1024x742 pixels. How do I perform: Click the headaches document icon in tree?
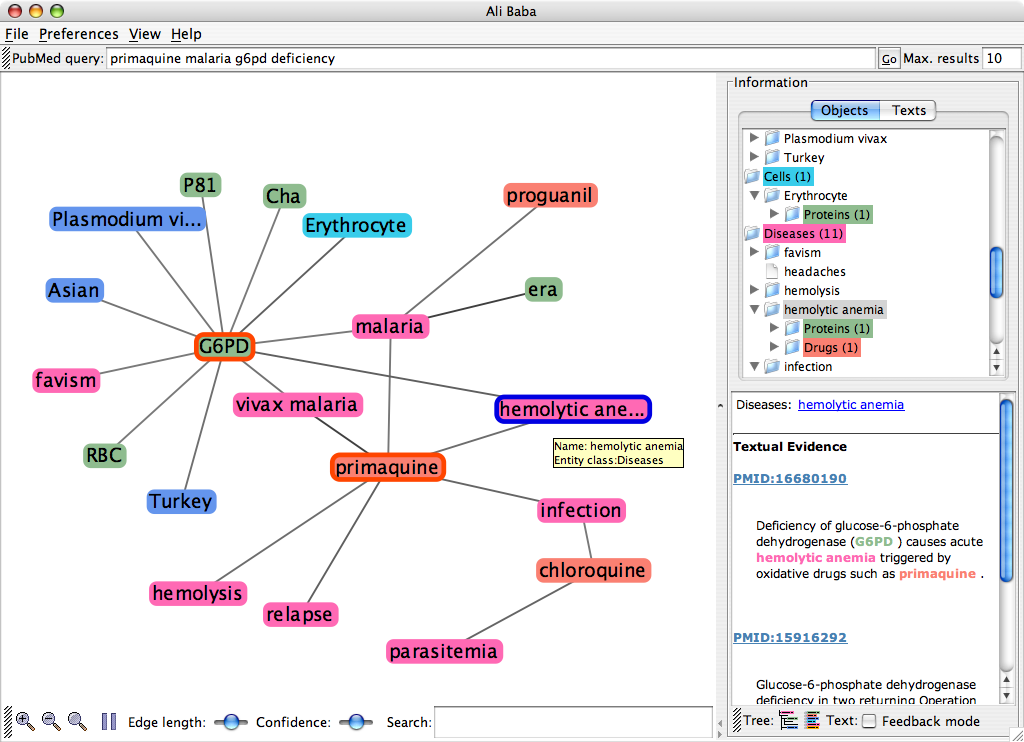point(771,272)
